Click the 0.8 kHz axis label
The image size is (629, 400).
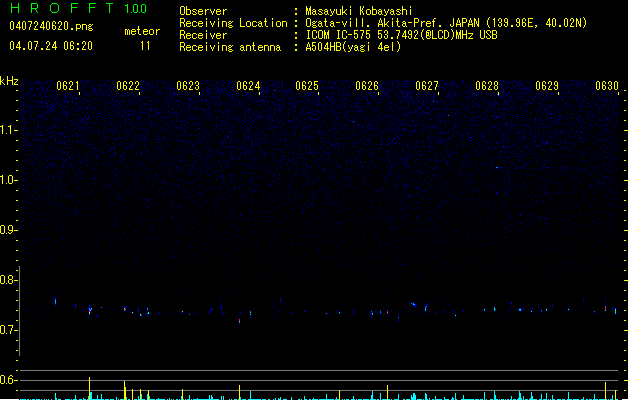pyautogui.click(x=8, y=280)
